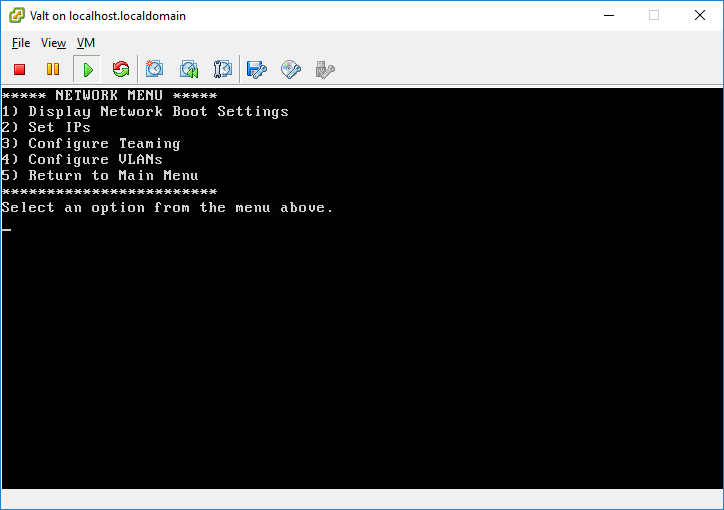Open the VM menu

(x=86, y=43)
